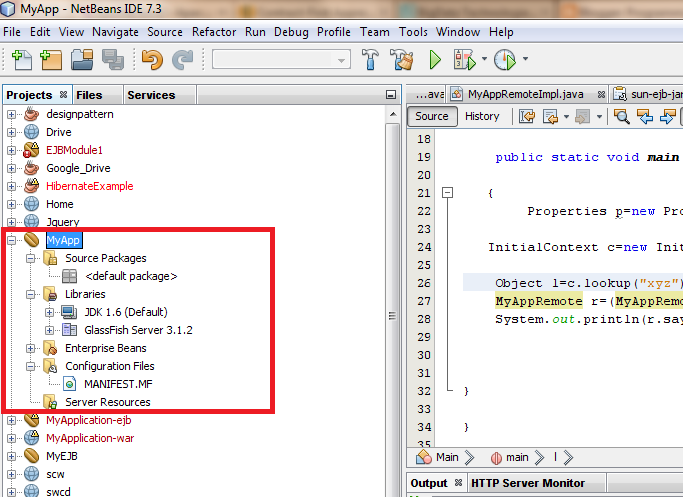The height and width of the screenshot is (497, 683).
Task: Click line number 26 in gutter
Action: coord(424,283)
